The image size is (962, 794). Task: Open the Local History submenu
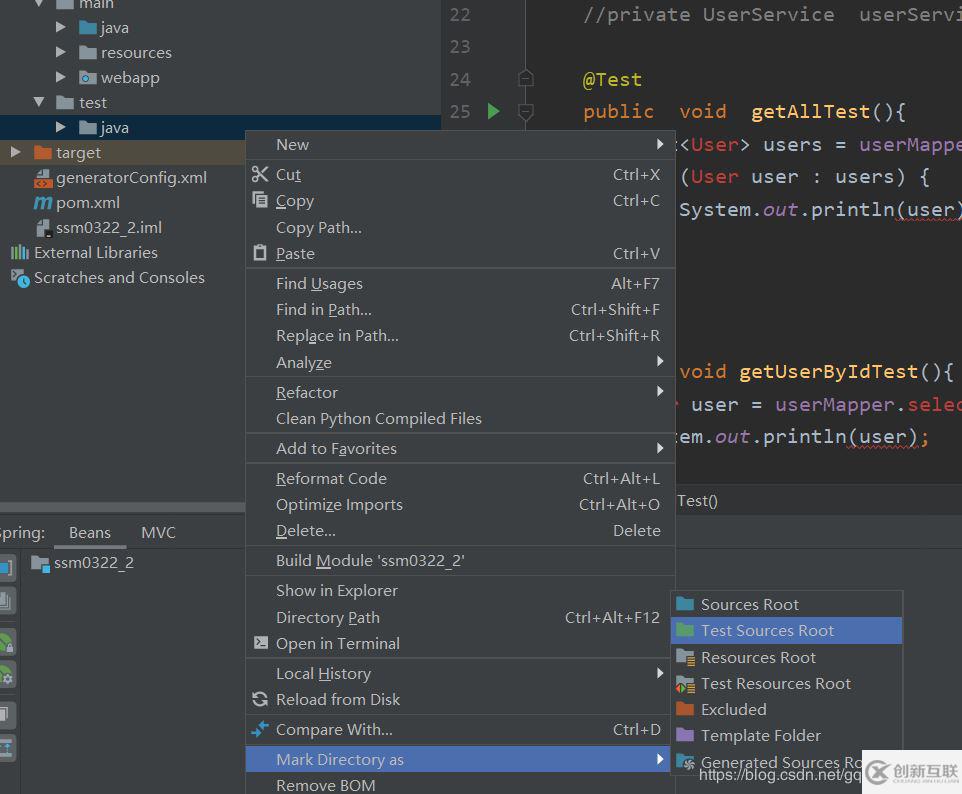[x=460, y=673]
